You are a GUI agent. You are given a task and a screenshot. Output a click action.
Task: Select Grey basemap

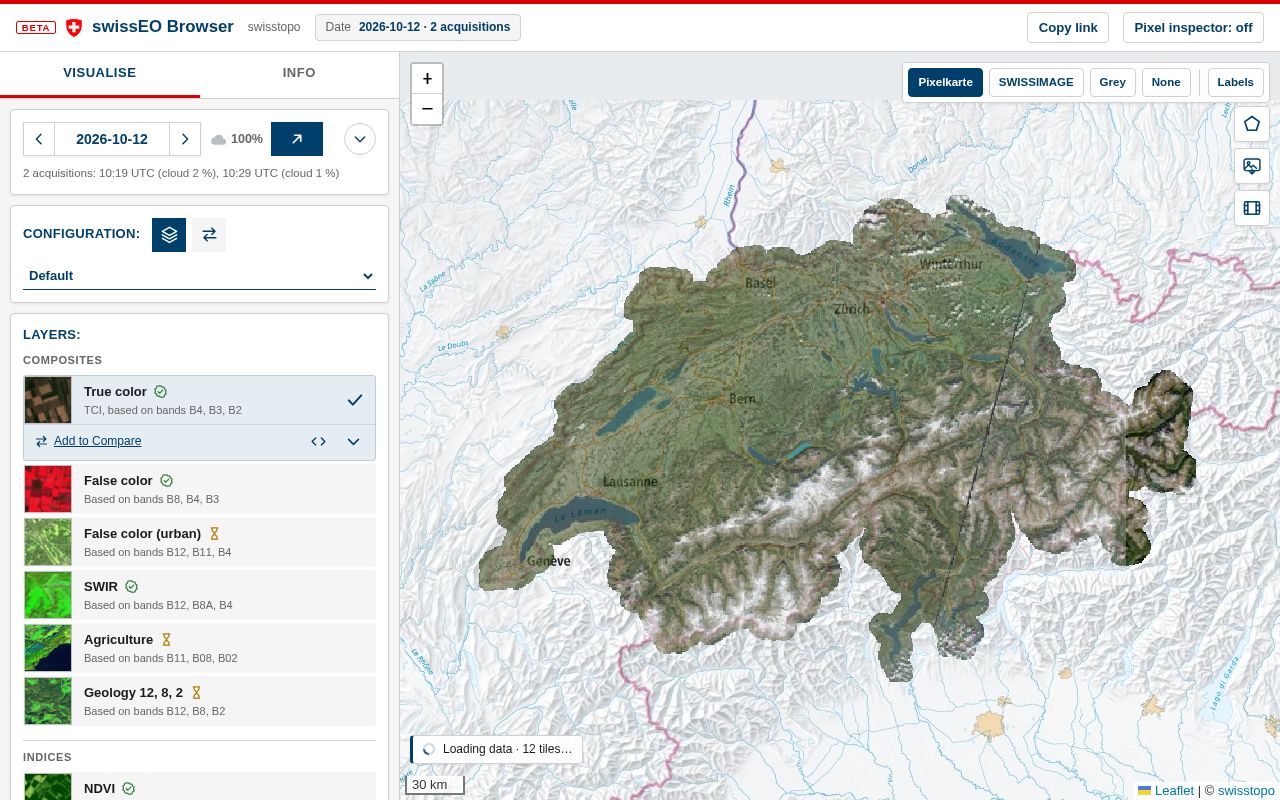click(1113, 82)
